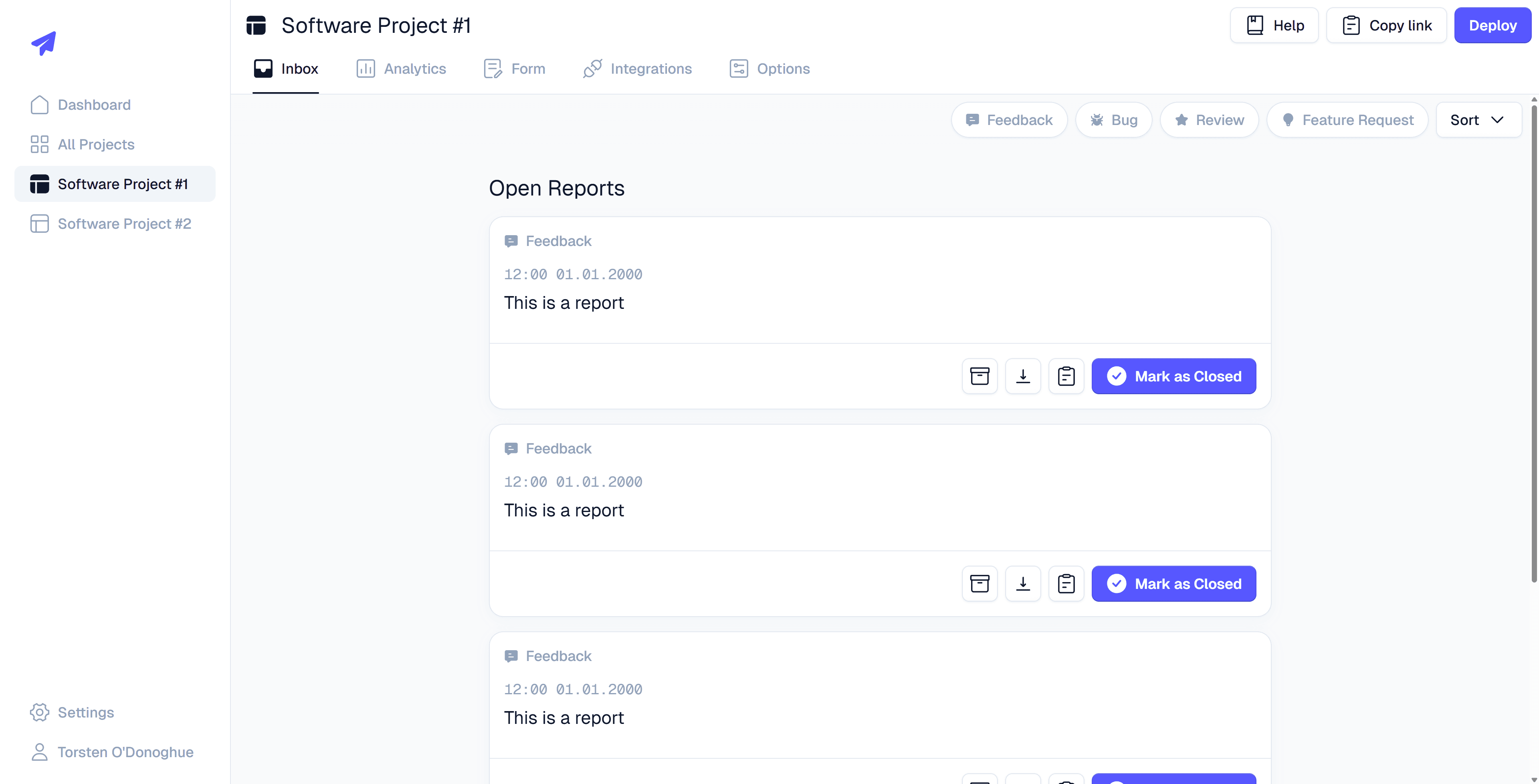
Task: Toggle the Bug filter chip
Action: click(1114, 120)
